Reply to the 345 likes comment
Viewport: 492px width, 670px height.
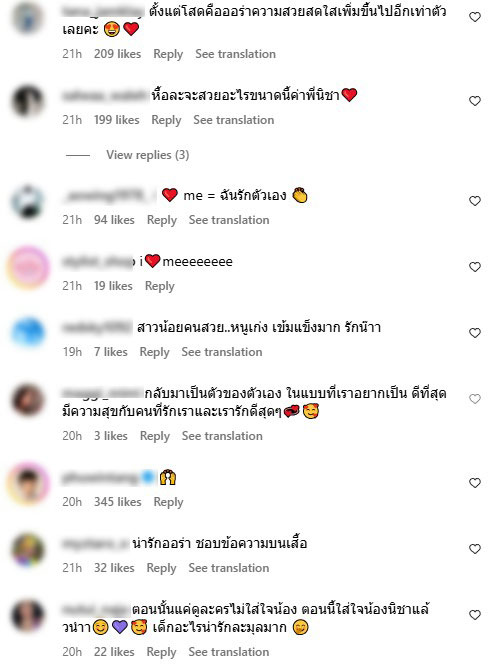pyautogui.click(x=168, y=502)
